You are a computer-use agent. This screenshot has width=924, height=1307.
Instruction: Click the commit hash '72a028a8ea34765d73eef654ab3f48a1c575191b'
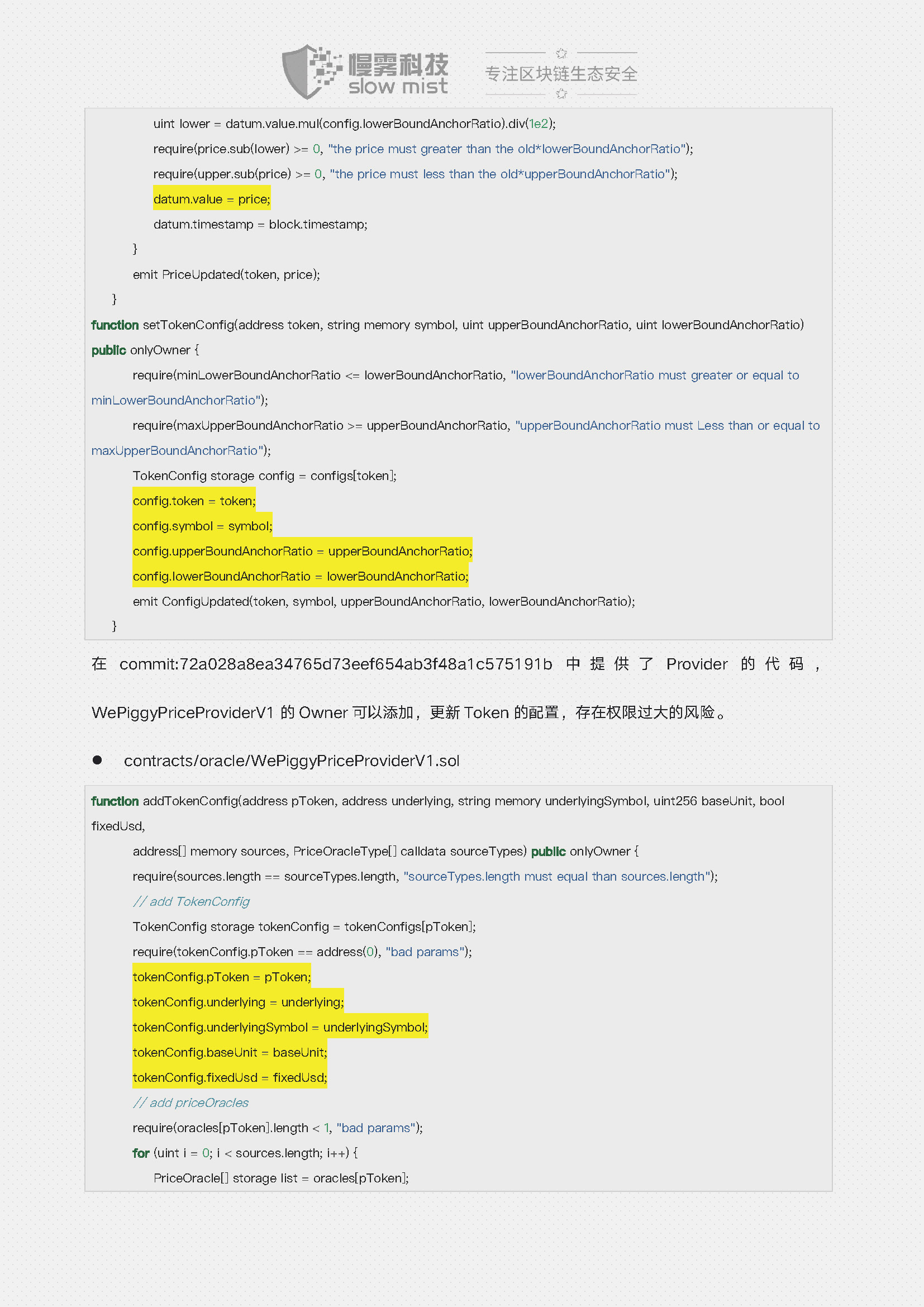pyautogui.click(x=366, y=664)
